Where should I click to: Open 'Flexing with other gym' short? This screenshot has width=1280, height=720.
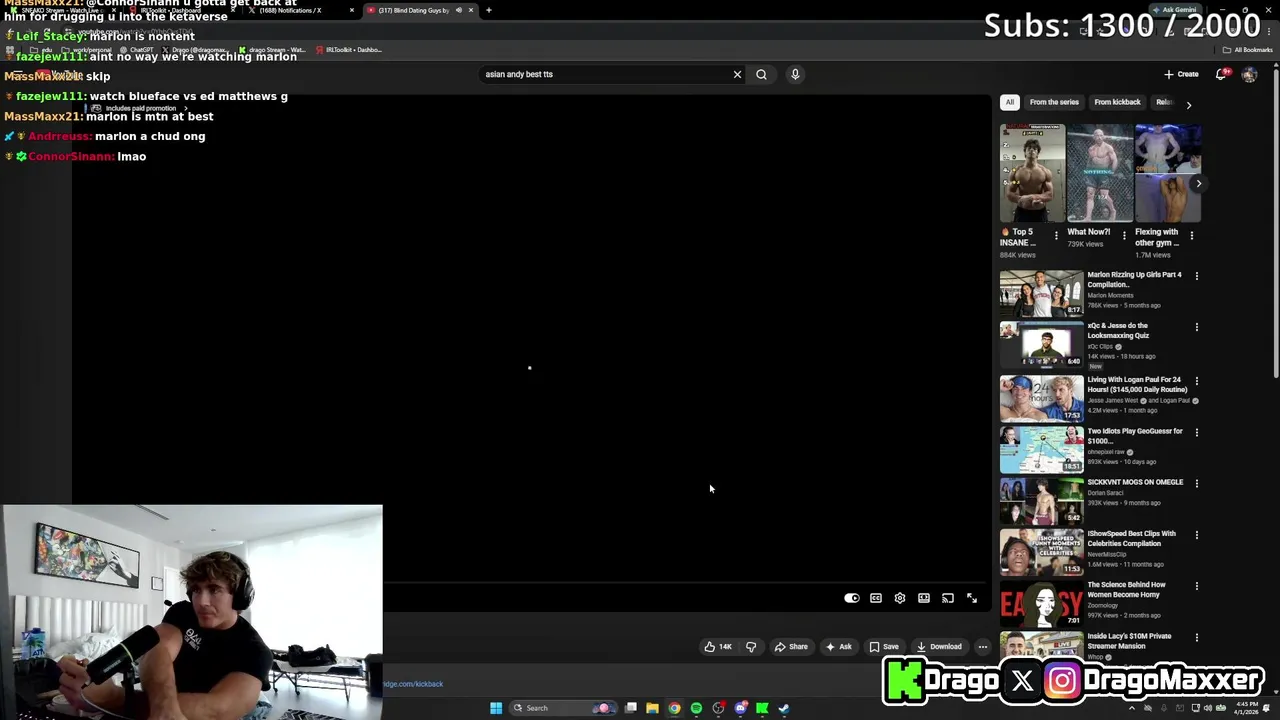click(x=1167, y=173)
